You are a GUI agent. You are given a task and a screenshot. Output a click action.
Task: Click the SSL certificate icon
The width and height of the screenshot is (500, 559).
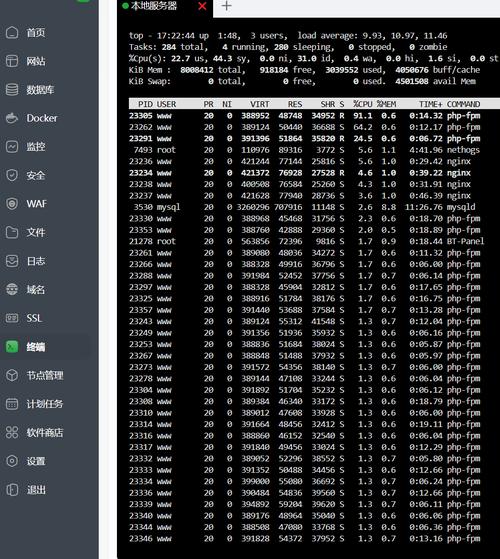pos(12,318)
